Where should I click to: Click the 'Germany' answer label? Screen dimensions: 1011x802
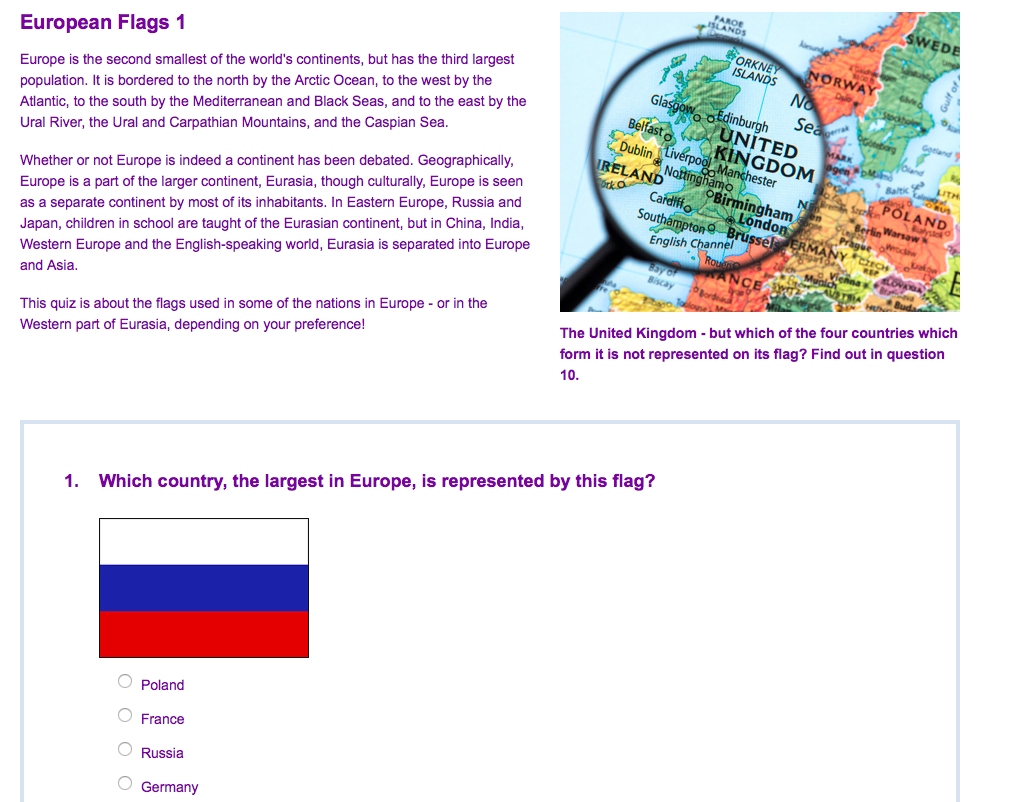point(170,787)
